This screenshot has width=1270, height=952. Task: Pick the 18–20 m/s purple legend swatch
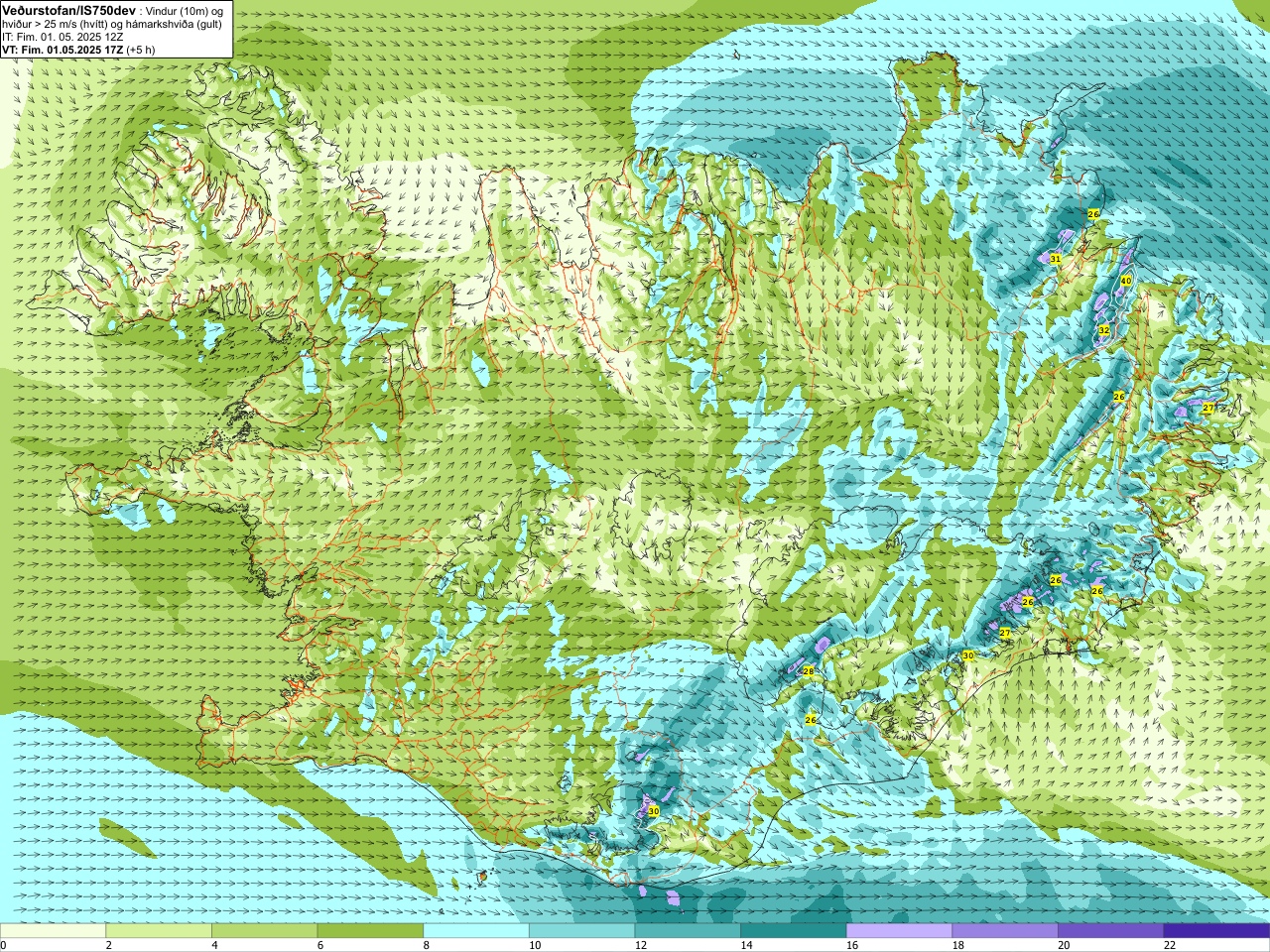tap(1005, 931)
